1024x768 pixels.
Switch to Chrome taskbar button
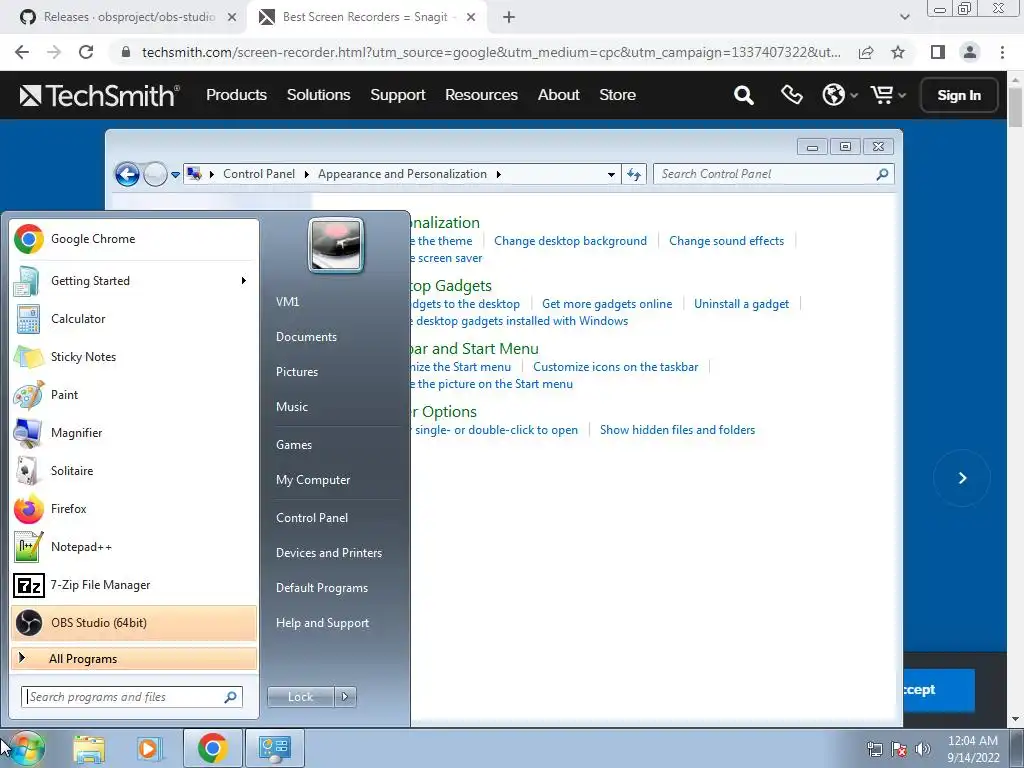click(x=213, y=748)
